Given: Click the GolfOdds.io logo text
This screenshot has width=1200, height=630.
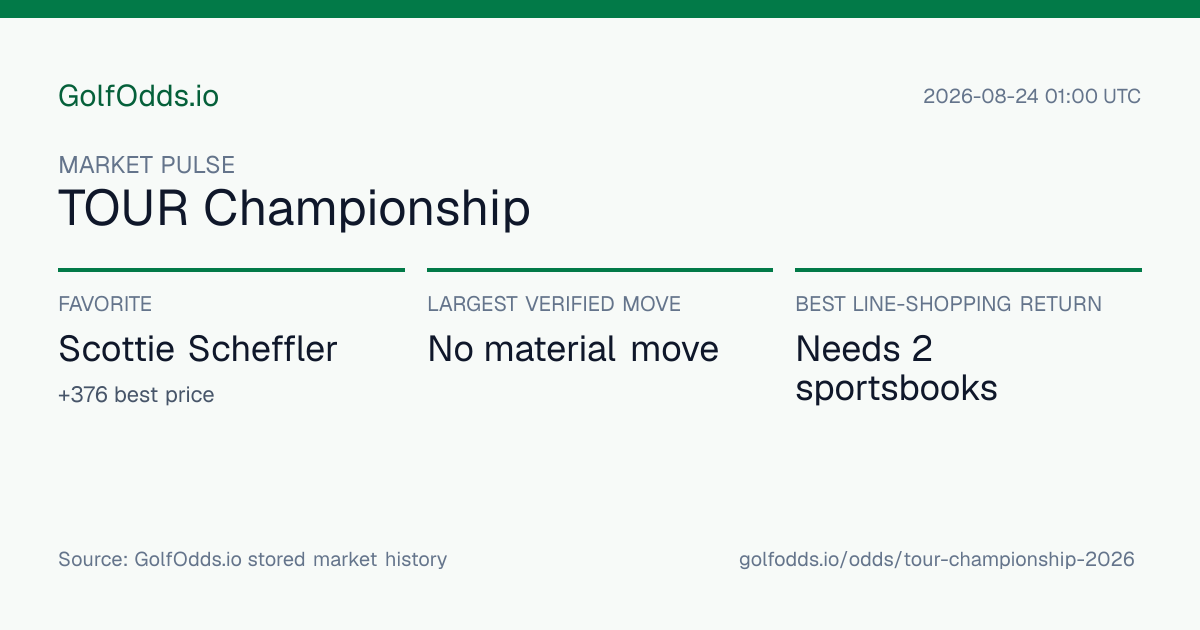Looking at the screenshot, I should 138,97.
